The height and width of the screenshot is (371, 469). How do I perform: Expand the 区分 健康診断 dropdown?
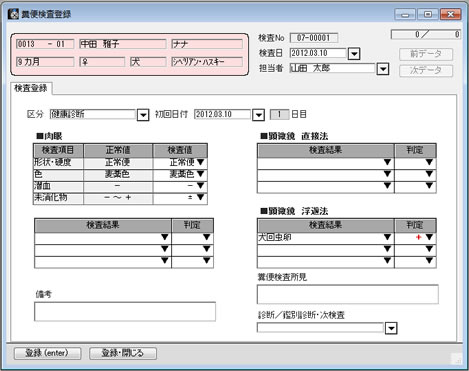(143, 115)
